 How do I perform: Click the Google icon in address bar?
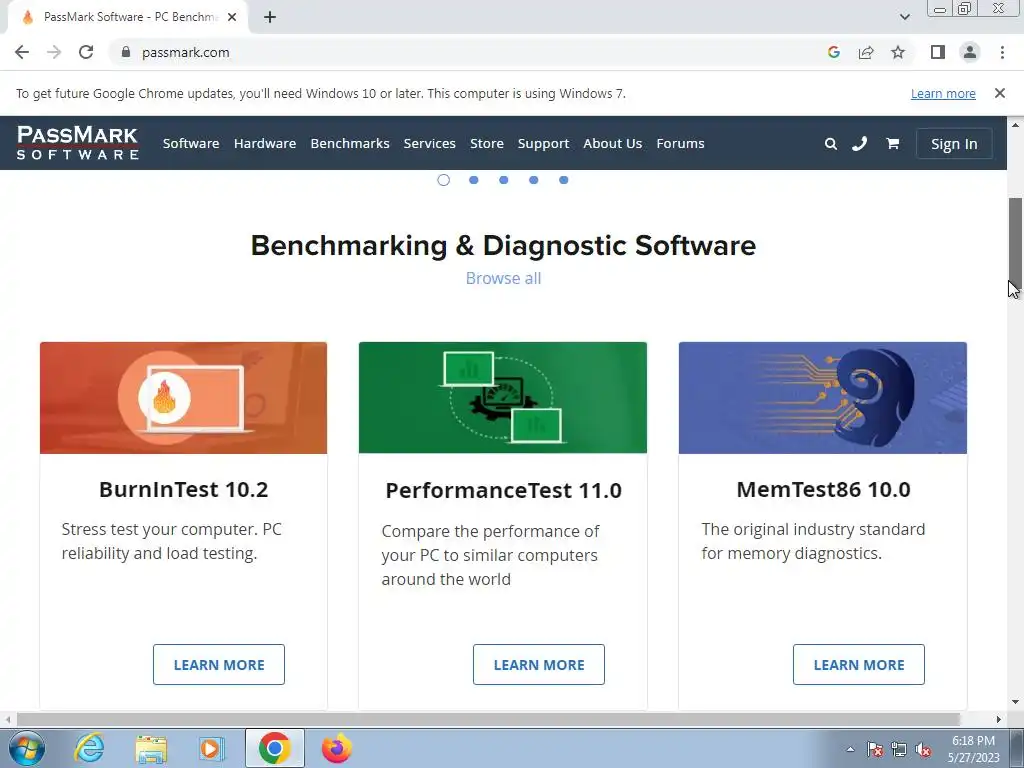tap(833, 52)
